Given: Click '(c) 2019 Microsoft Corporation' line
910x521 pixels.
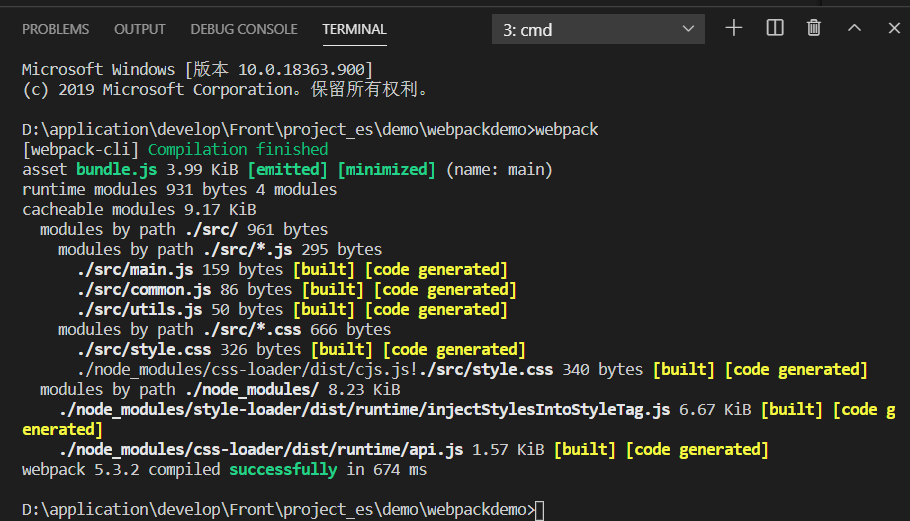Looking at the screenshot, I should click(225, 89).
